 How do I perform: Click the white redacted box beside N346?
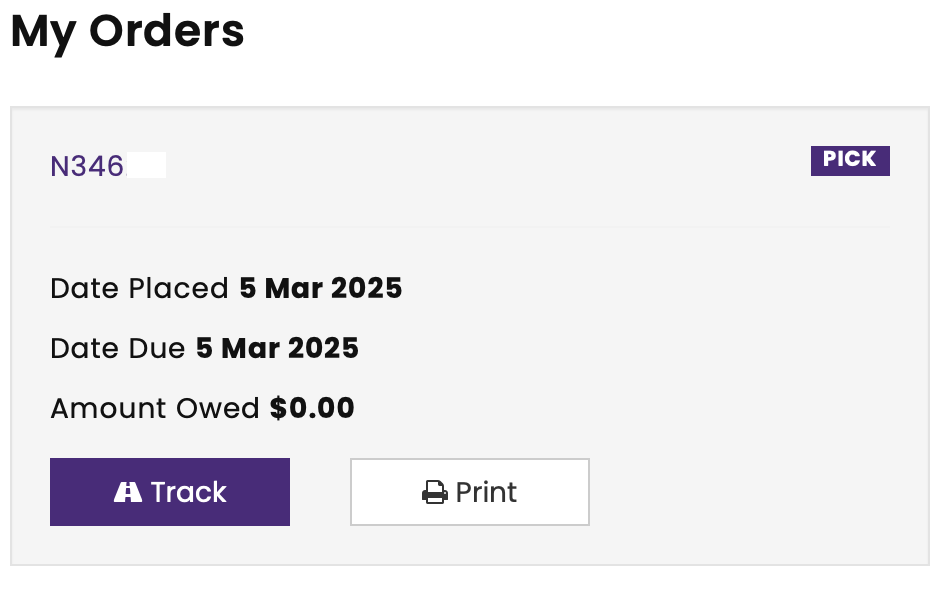145,165
